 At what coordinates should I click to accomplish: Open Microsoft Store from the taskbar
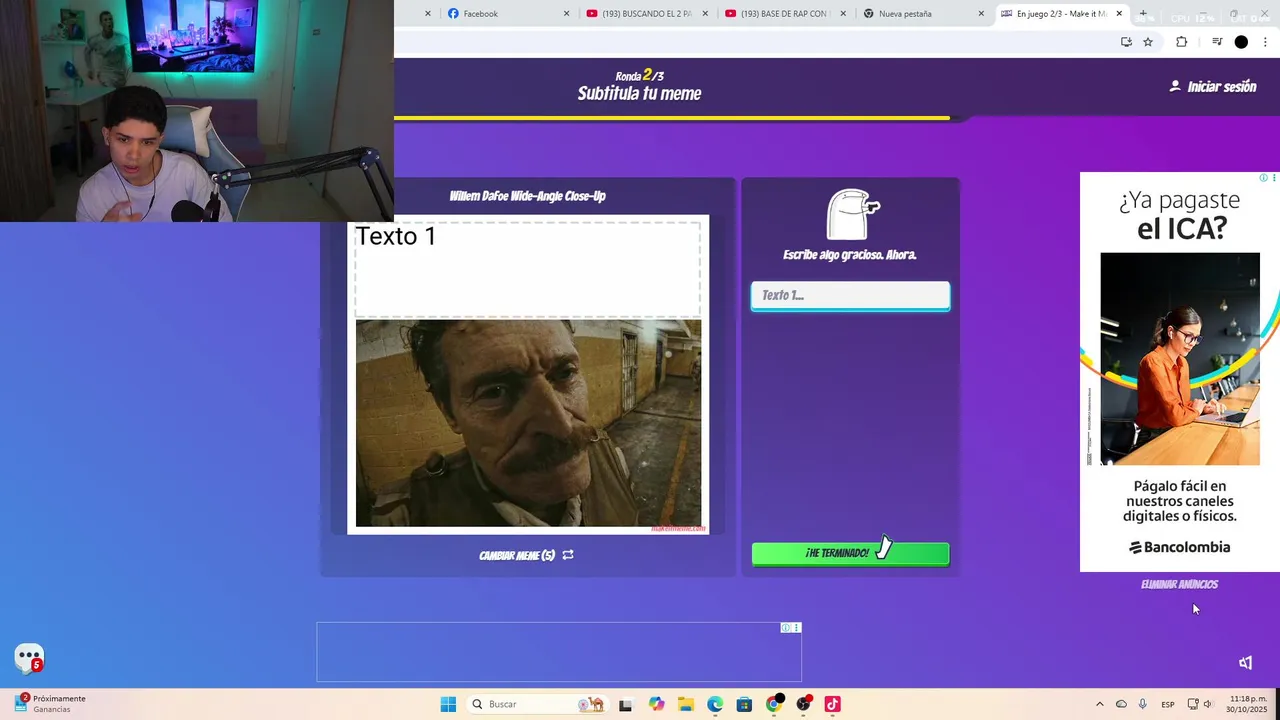(x=744, y=704)
